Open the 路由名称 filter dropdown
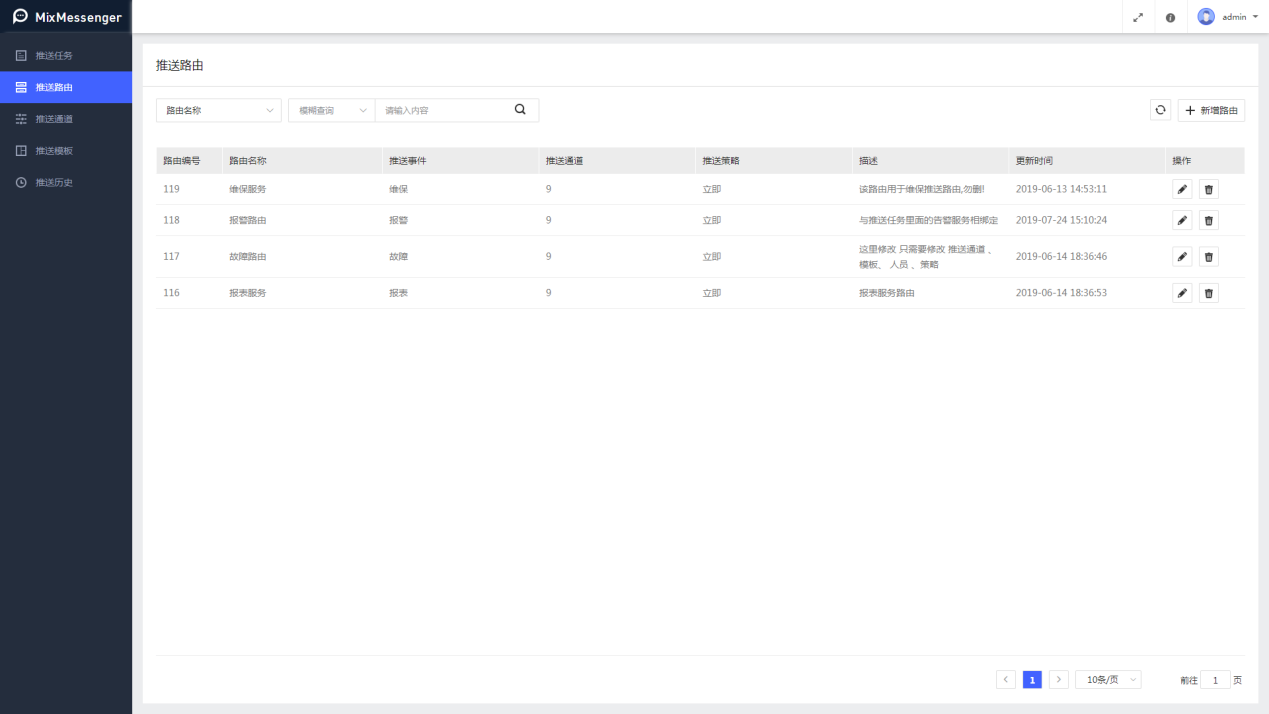This screenshot has width=1269, height=714. point(218,110)
